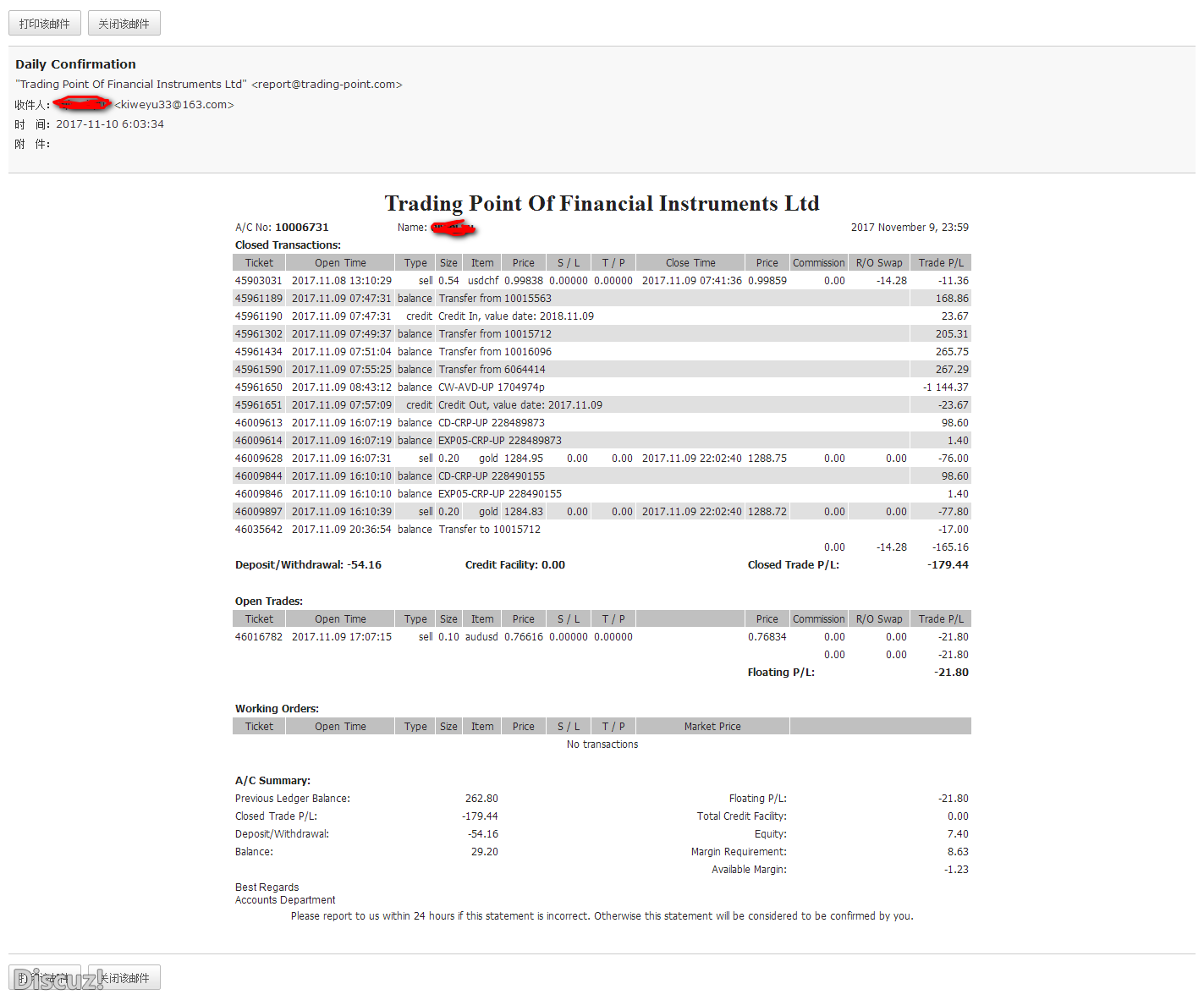
Task: Click 'CD-CRP-UP 228490155' entry
Action: 492,476
